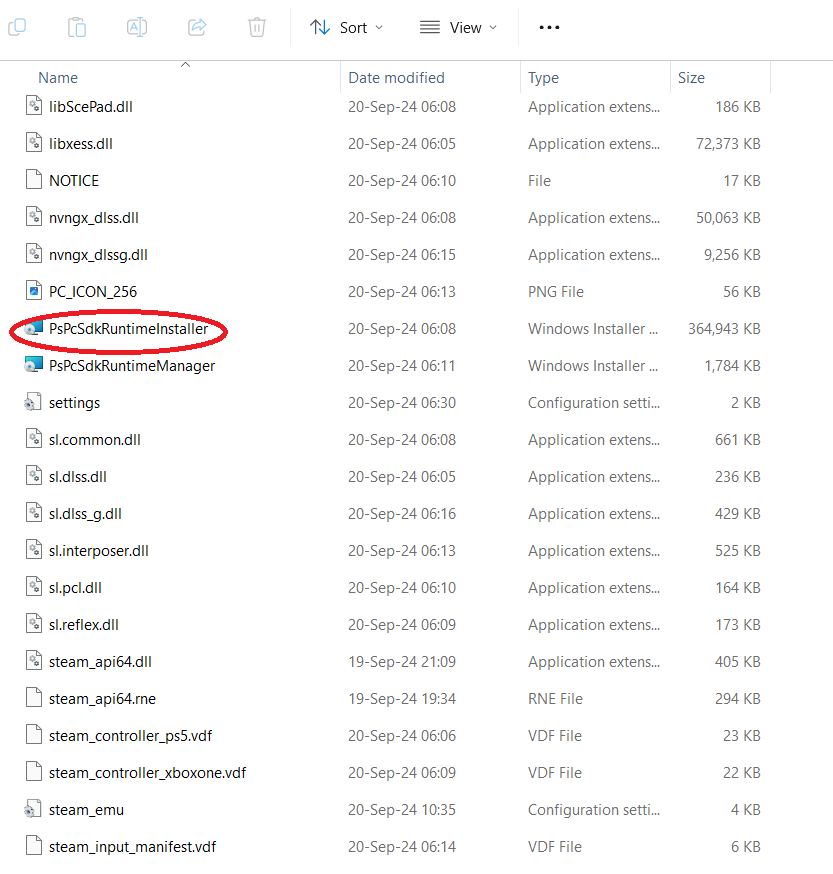
Task: Click the sl.interposer.dll file name
Action: coord(99,551)
